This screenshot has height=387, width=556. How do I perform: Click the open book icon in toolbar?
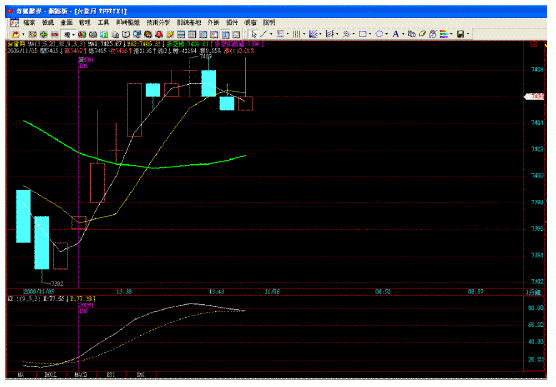point(126,34)
